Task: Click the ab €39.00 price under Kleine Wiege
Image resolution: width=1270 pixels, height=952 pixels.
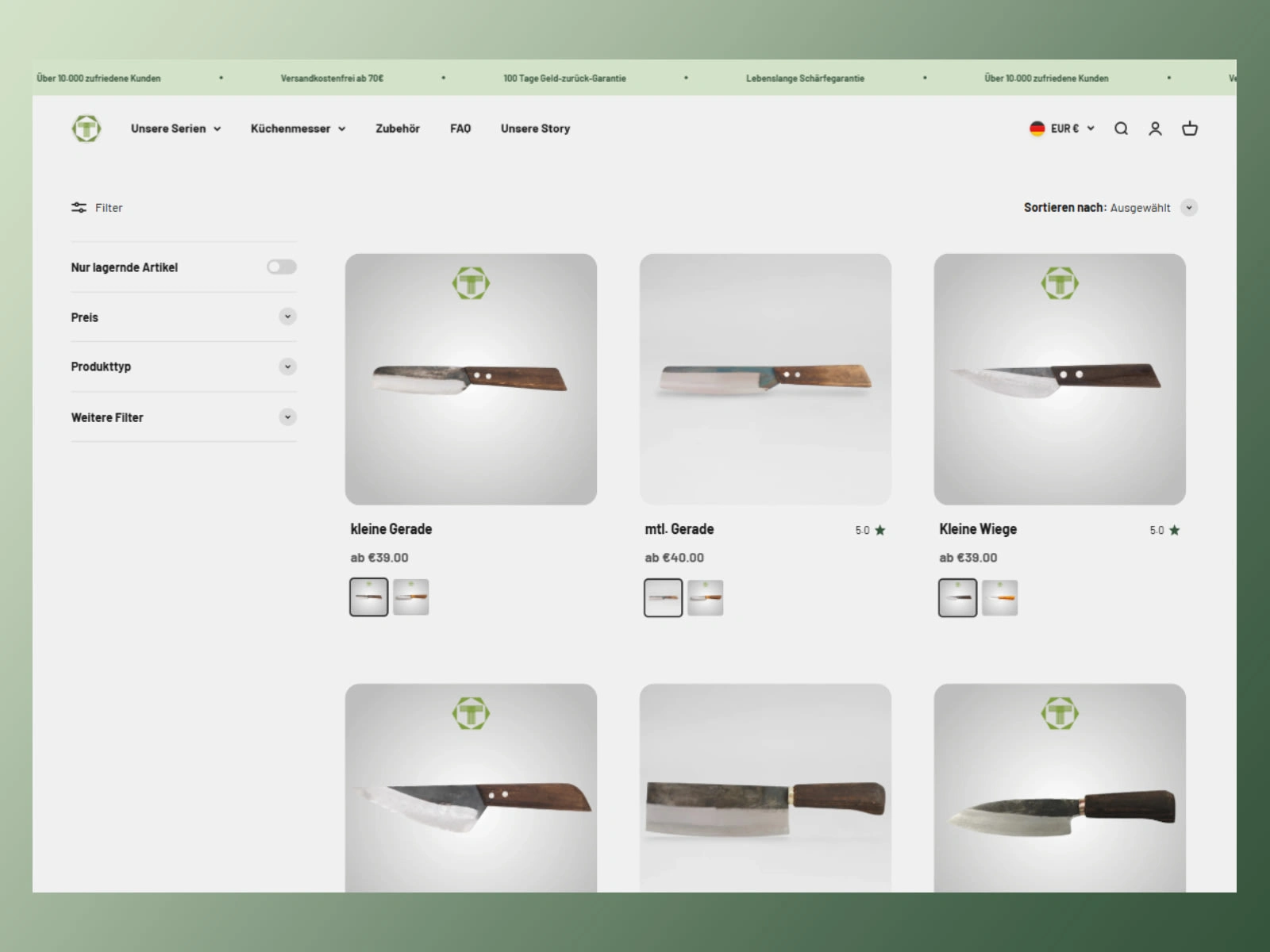Action: 968,558
